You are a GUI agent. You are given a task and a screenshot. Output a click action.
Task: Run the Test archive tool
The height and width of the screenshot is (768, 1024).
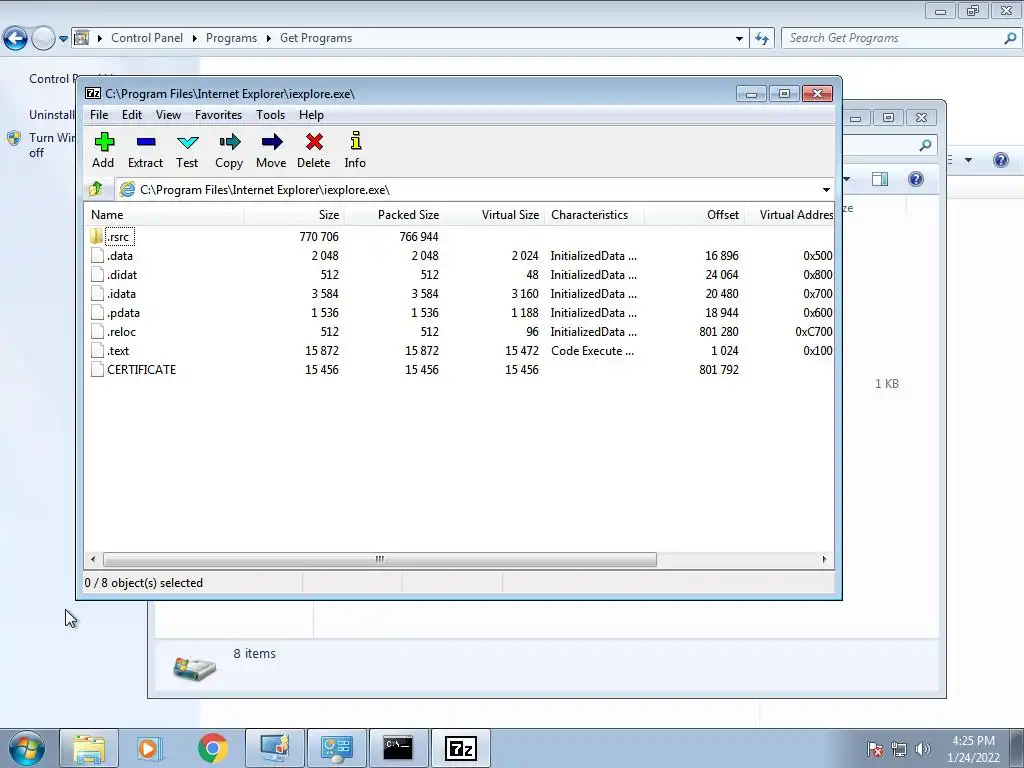pos(187,142)
